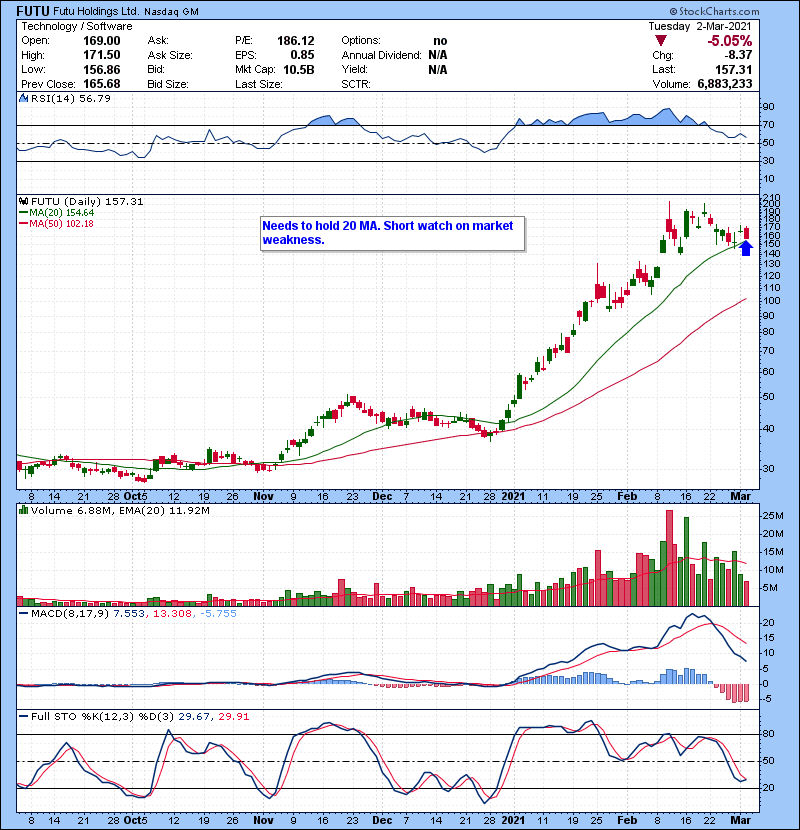Click the MACD histogram value -5.755
800x830 pixels.
coord(218,614)
